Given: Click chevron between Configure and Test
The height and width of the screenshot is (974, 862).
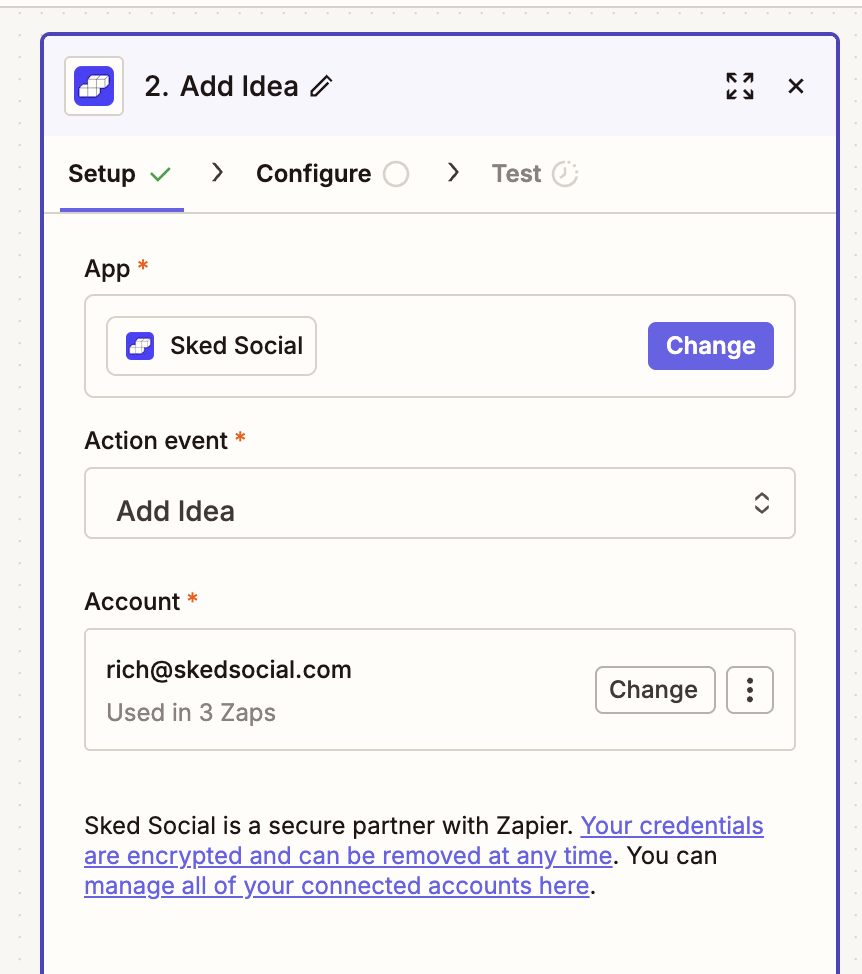Looking at the screenshot, I should coord(453,173).
